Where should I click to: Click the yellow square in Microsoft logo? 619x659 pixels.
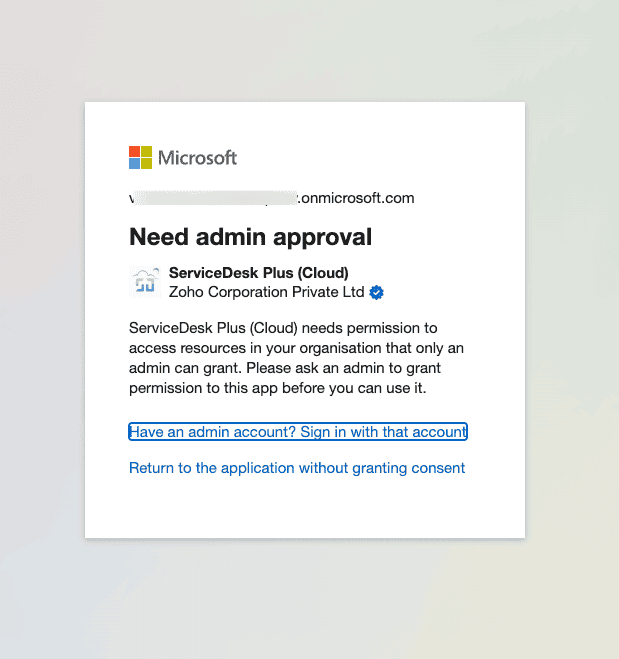click(146, 163)
